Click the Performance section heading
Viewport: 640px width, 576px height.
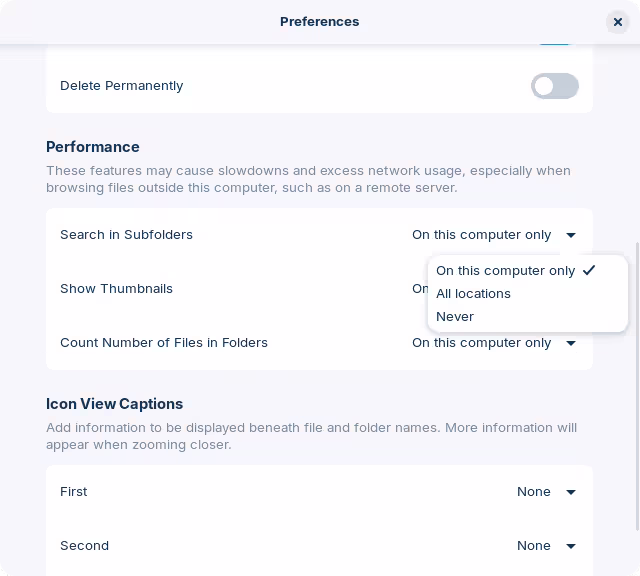pyautogui.click(x=93, y=147)
